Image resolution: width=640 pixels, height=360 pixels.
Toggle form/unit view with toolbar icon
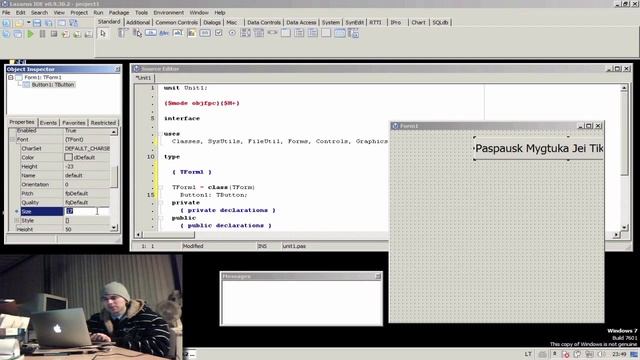point(73,23)
